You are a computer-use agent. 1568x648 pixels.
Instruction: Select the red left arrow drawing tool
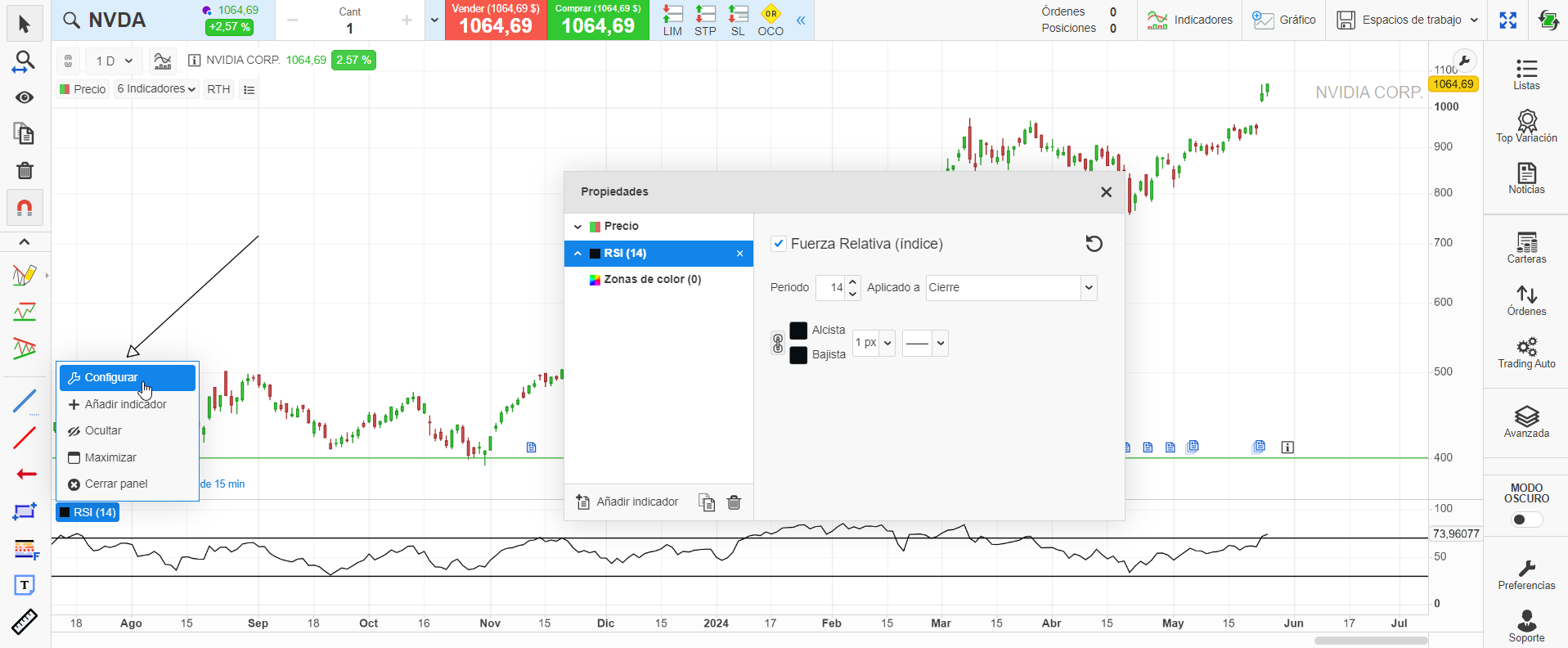point(25,475)
